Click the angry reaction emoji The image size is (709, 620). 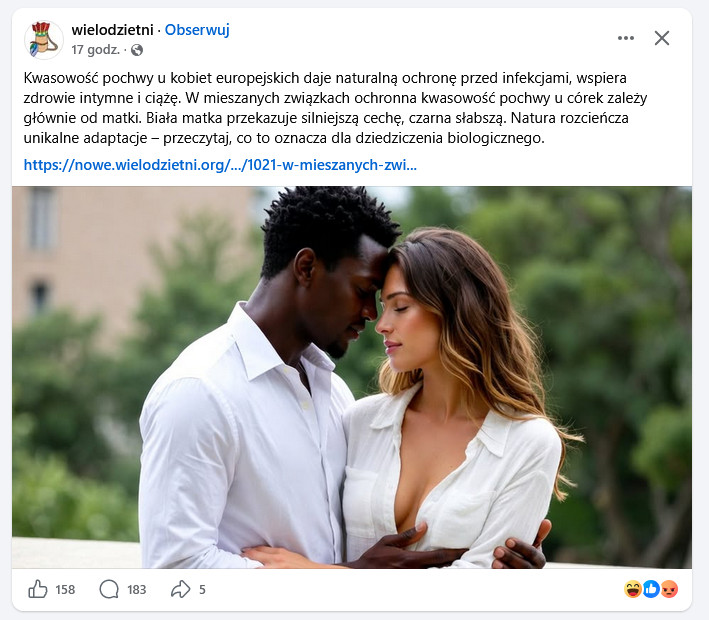(669, 589)
